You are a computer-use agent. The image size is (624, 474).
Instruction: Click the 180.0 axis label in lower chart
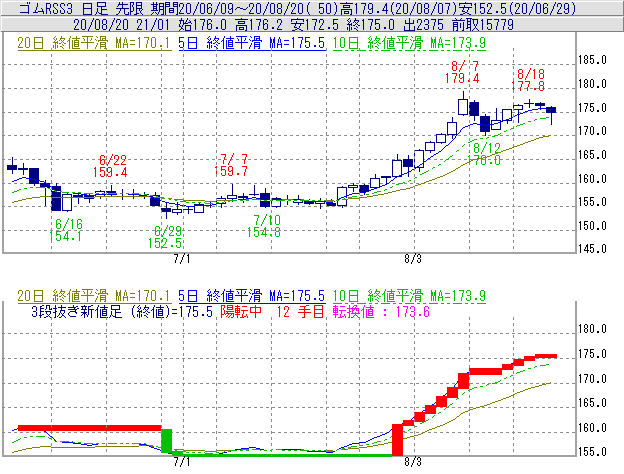(592, 329)
